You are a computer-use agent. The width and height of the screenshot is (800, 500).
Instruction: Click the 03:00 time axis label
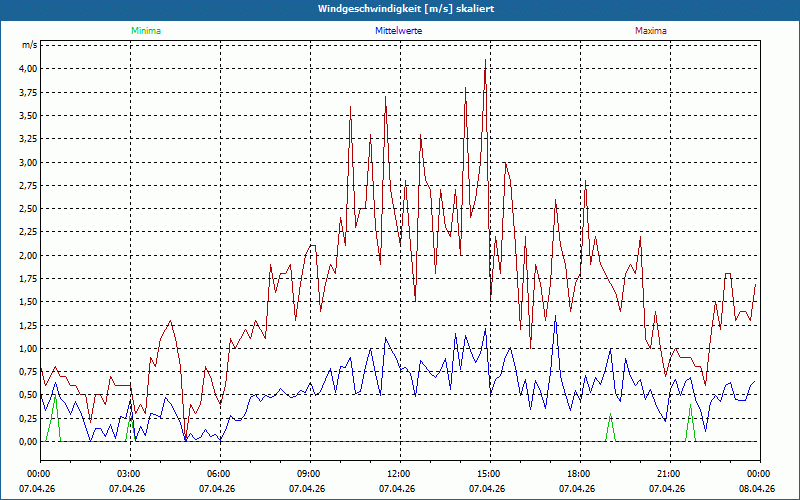coord(129,474)
